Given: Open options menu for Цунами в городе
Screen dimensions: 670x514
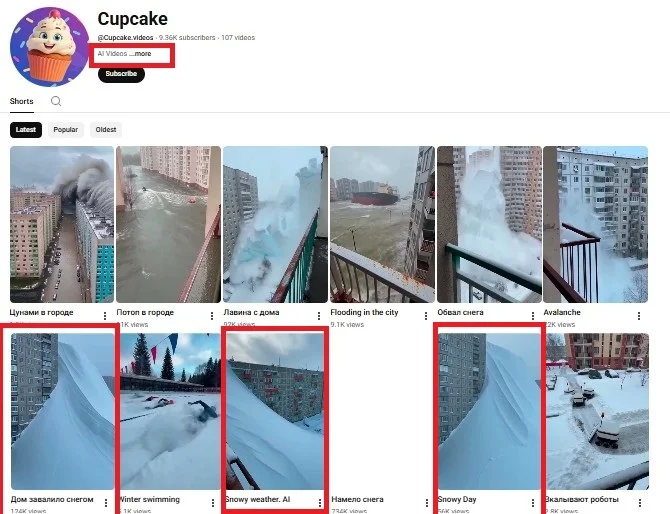Looking at the screenshot, I should (x=105, y=316).
